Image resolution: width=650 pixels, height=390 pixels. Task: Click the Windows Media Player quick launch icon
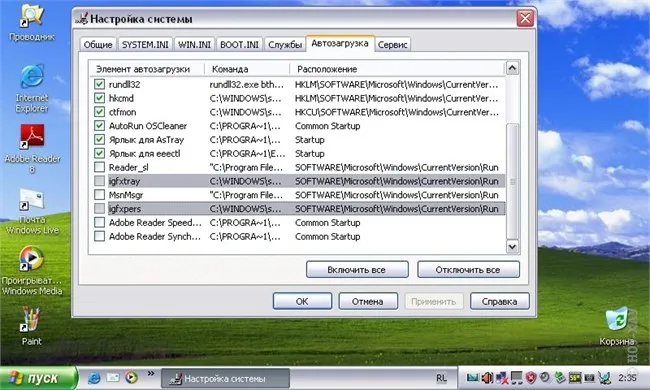(131, 378)
